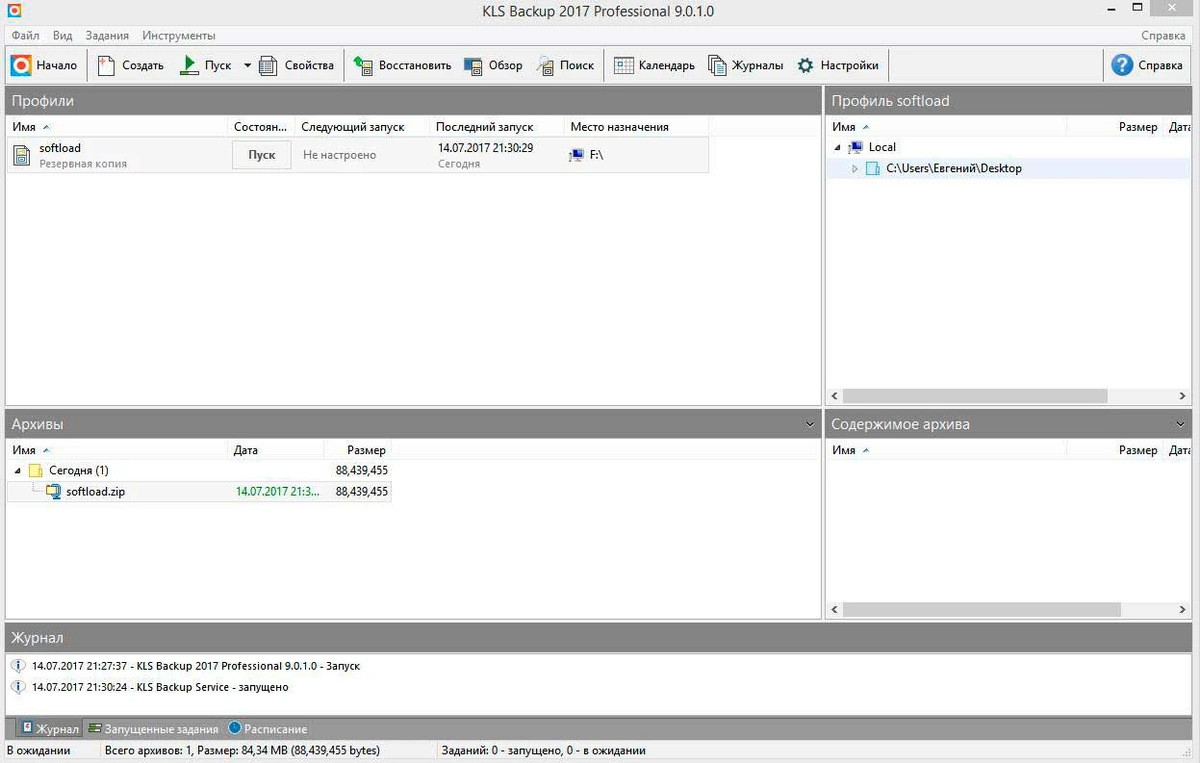Open the Справка menu on the right of the menu bar

tap(1163, 35)
